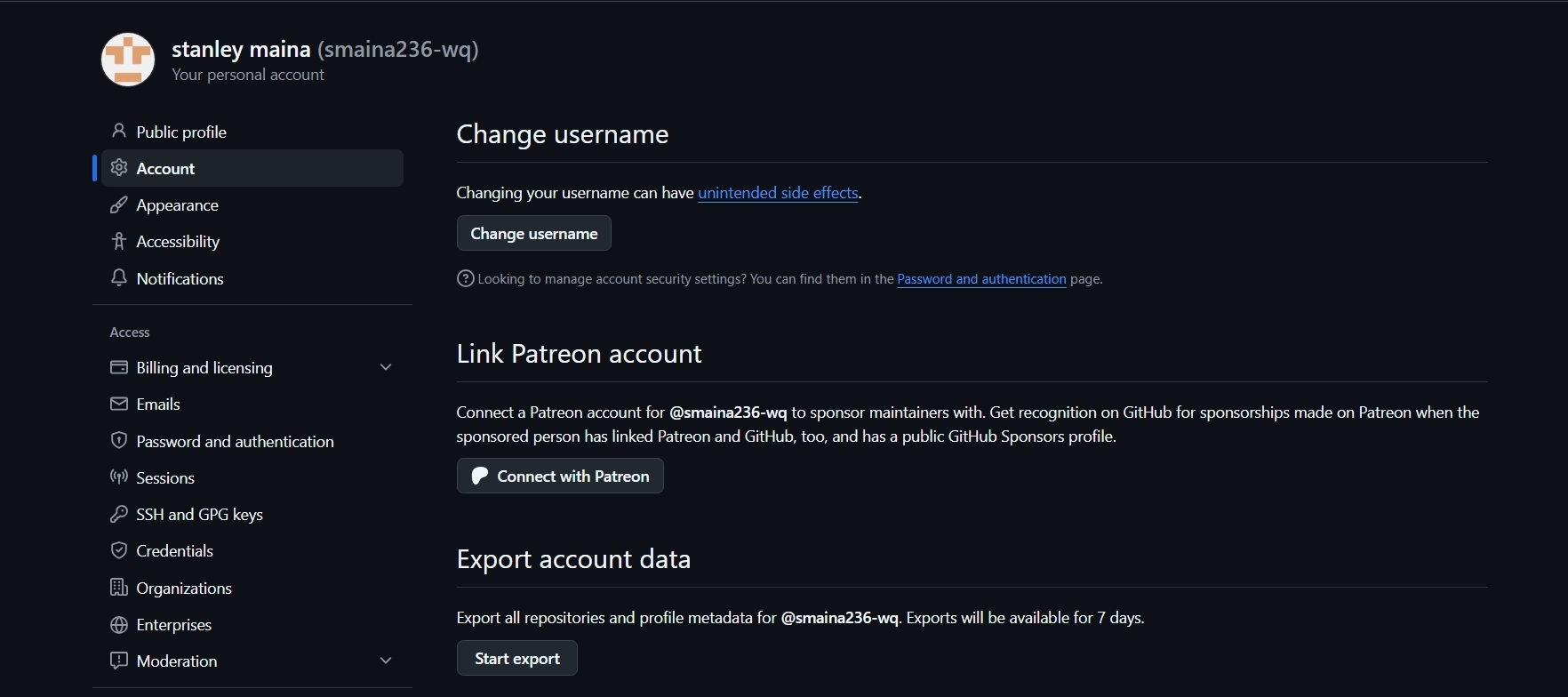Image resolution: width=1568 pixels, height=697 pixels.
Task: Click the envelope icon beside Emails
Action: pyautogui.click(x=118, y=405)
